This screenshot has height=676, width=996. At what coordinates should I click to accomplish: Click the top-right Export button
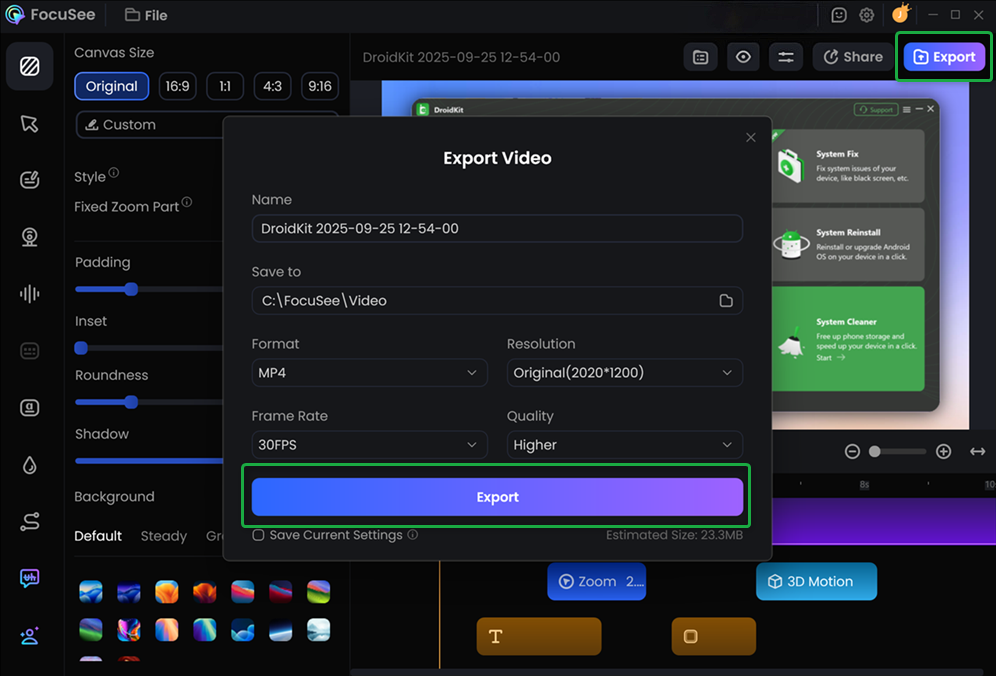click(944, 57)
